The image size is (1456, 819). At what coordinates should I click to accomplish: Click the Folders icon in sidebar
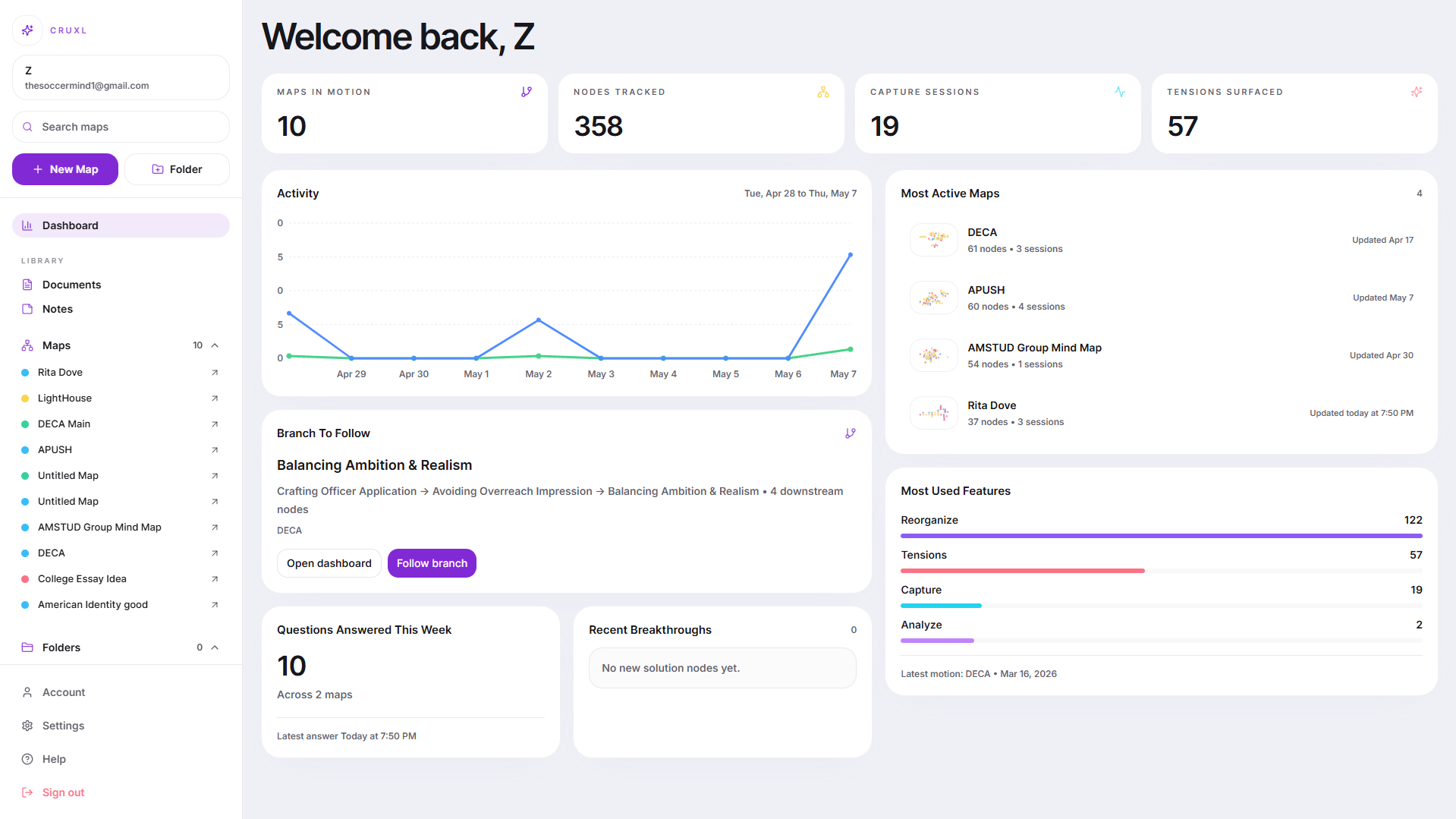(27, 647)
